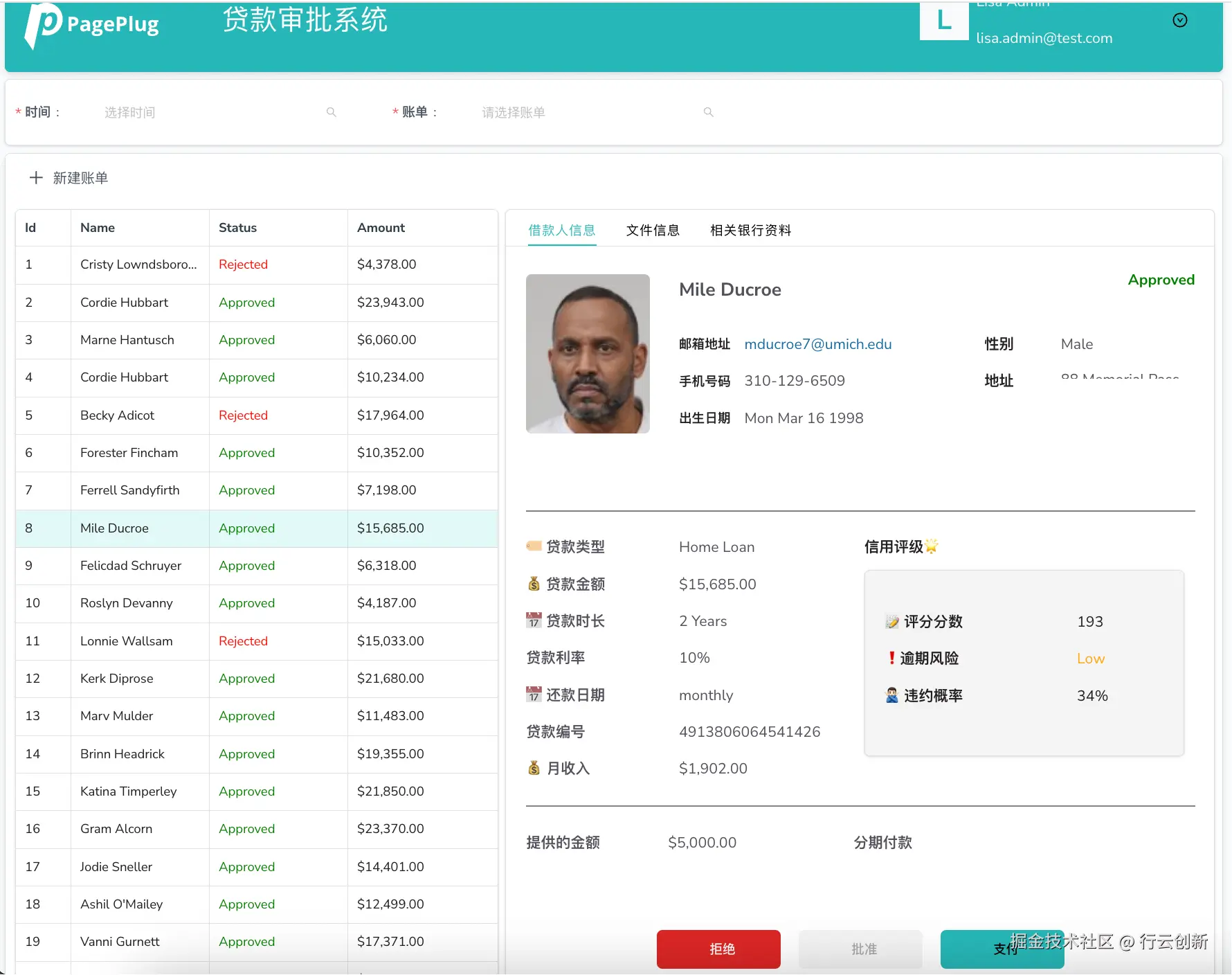Switch to the 文件信息 tab
Image resolution: width=1232 pixels, height=975 pixels.
[x=653, y=230]
